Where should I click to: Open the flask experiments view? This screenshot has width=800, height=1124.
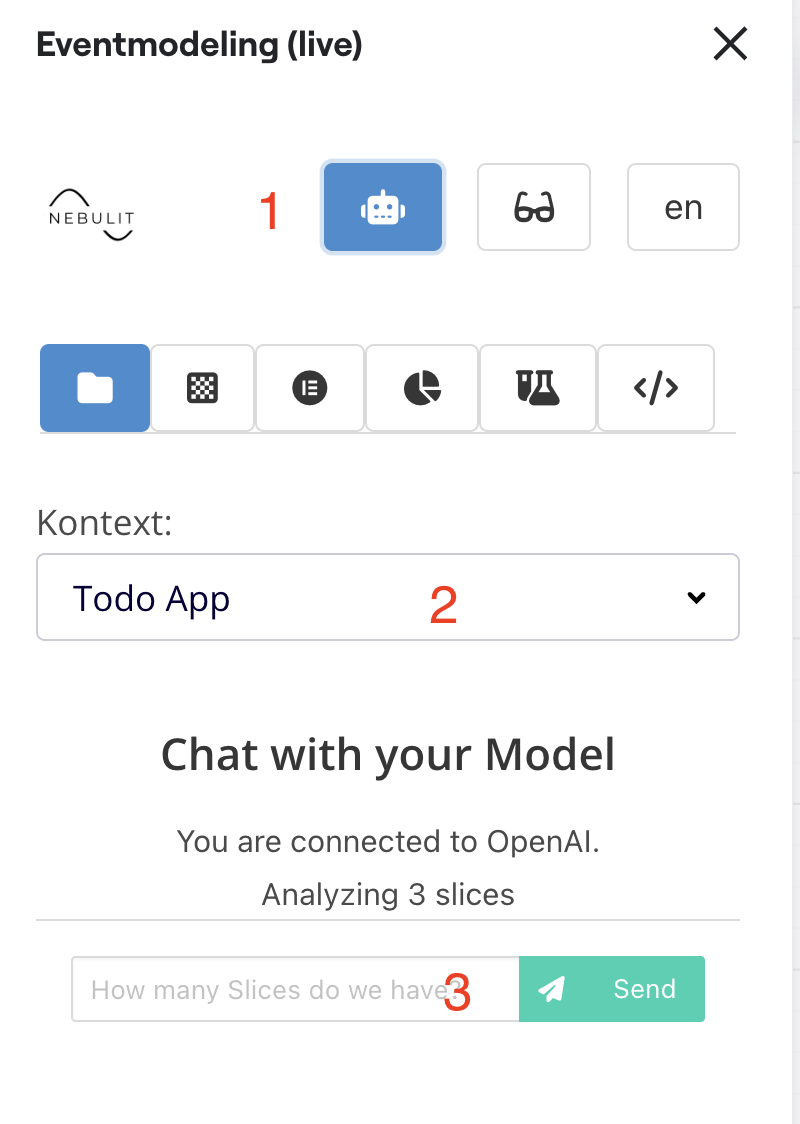click(x=537, y=388)
